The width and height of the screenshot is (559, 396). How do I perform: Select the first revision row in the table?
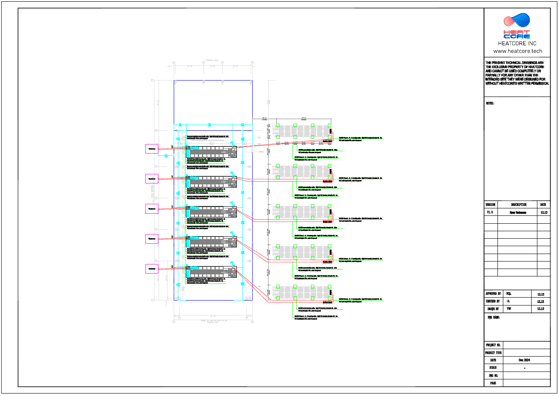click(x=517, y=212)
